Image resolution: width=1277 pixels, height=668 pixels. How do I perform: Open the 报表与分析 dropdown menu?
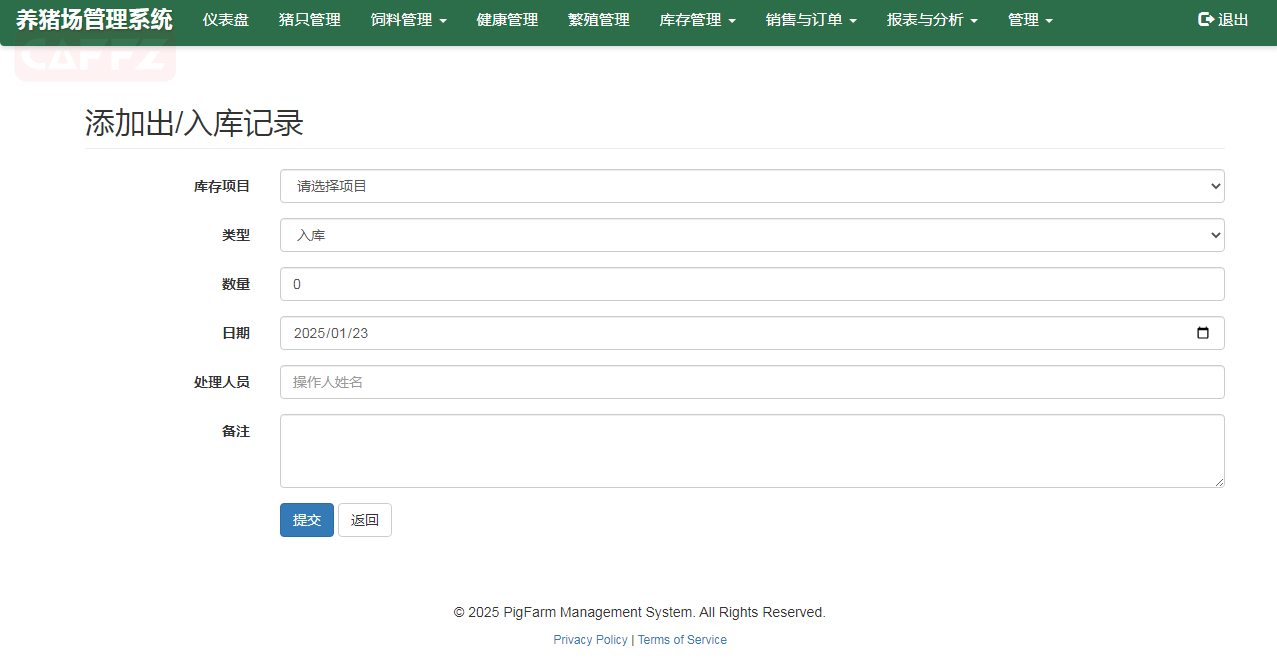coord(932,20)
